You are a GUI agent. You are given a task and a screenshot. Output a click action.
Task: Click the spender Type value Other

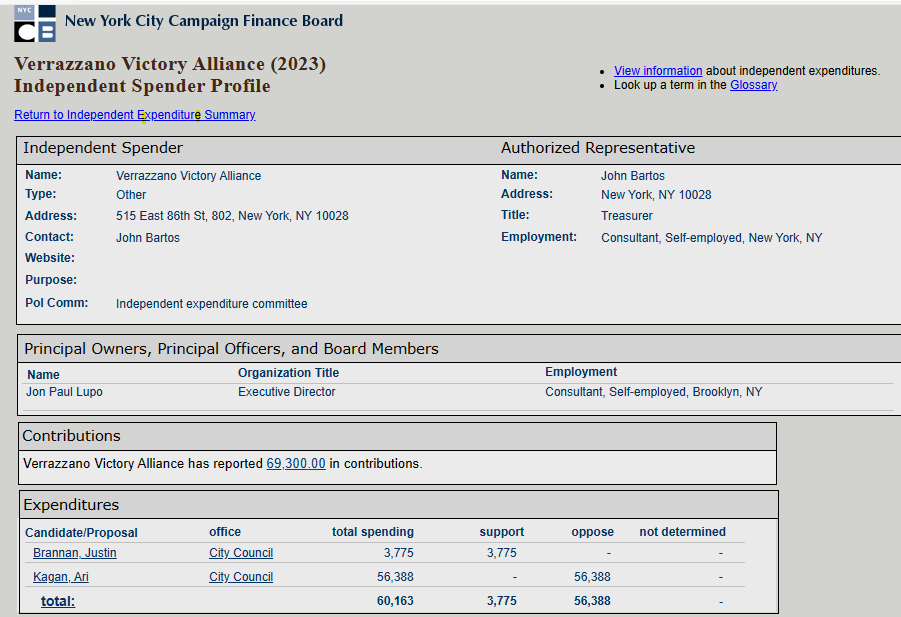pyautogui.click(x=131, y=195)
